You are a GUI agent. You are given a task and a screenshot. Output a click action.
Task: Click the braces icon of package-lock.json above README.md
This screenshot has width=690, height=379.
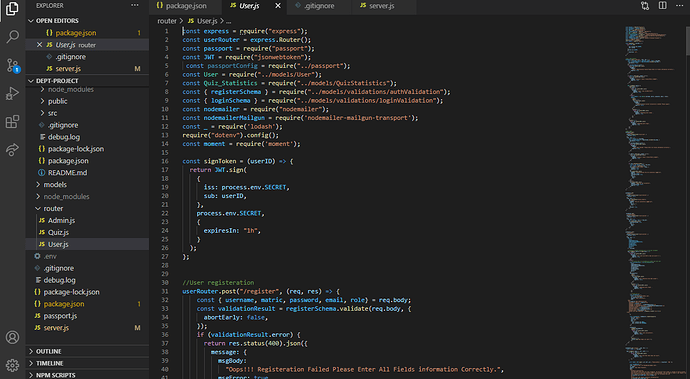[x=42, y=149]
